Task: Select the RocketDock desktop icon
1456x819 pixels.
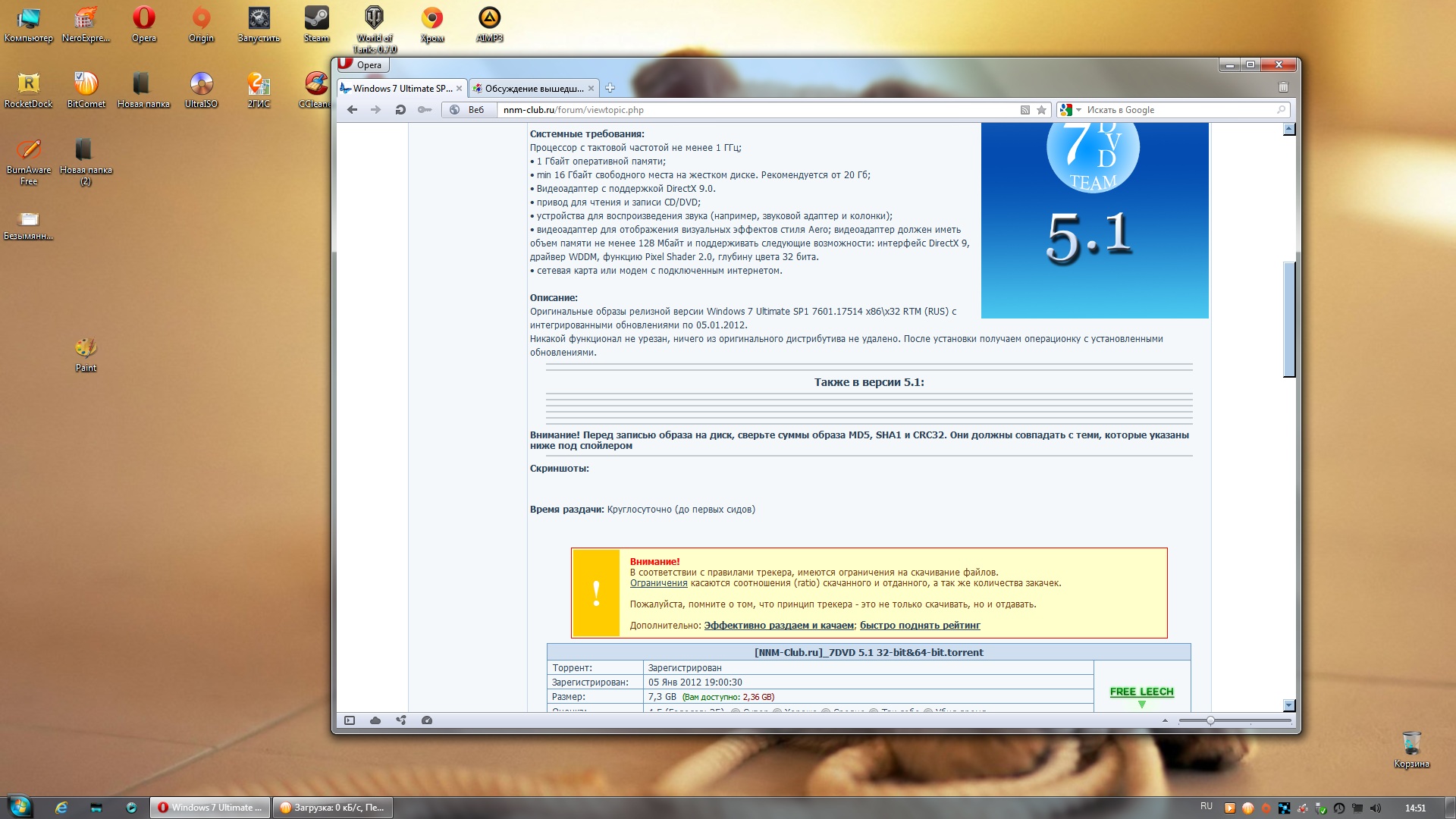Action: point(29,91)
